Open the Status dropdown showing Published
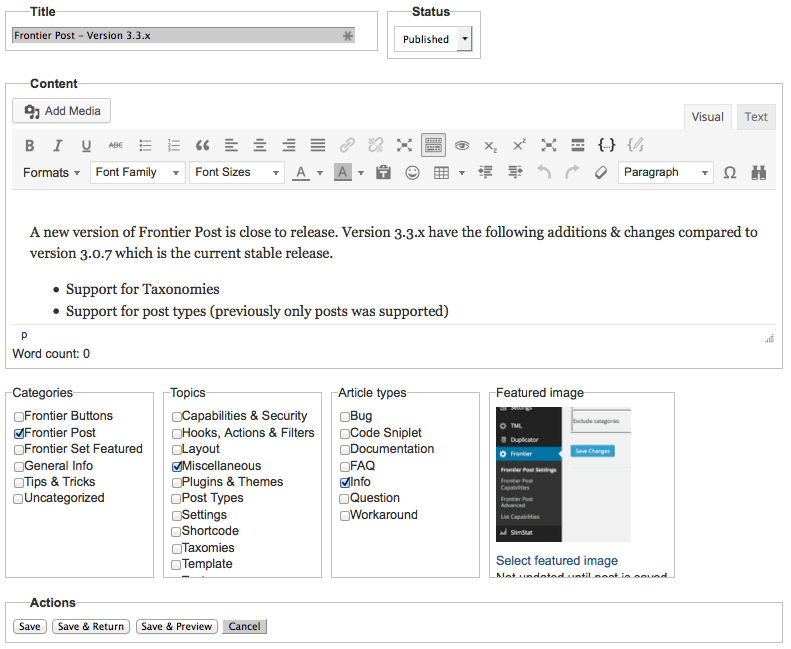The width and height of the screenshot is (791, 649). coord(433,40)
